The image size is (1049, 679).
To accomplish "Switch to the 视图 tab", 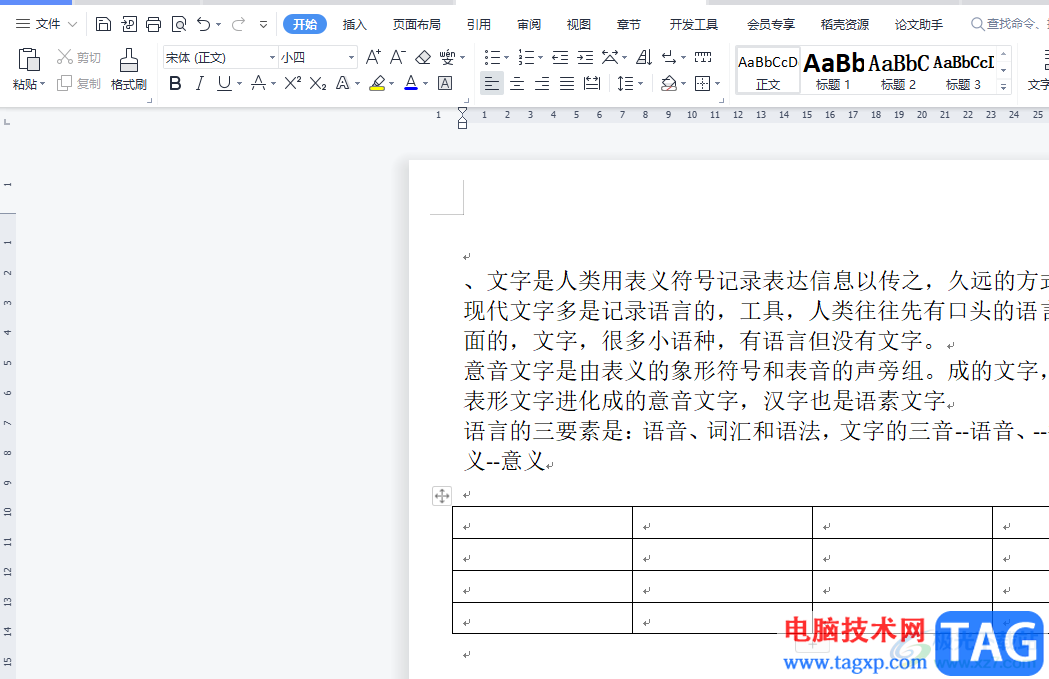I will (579, 25).
